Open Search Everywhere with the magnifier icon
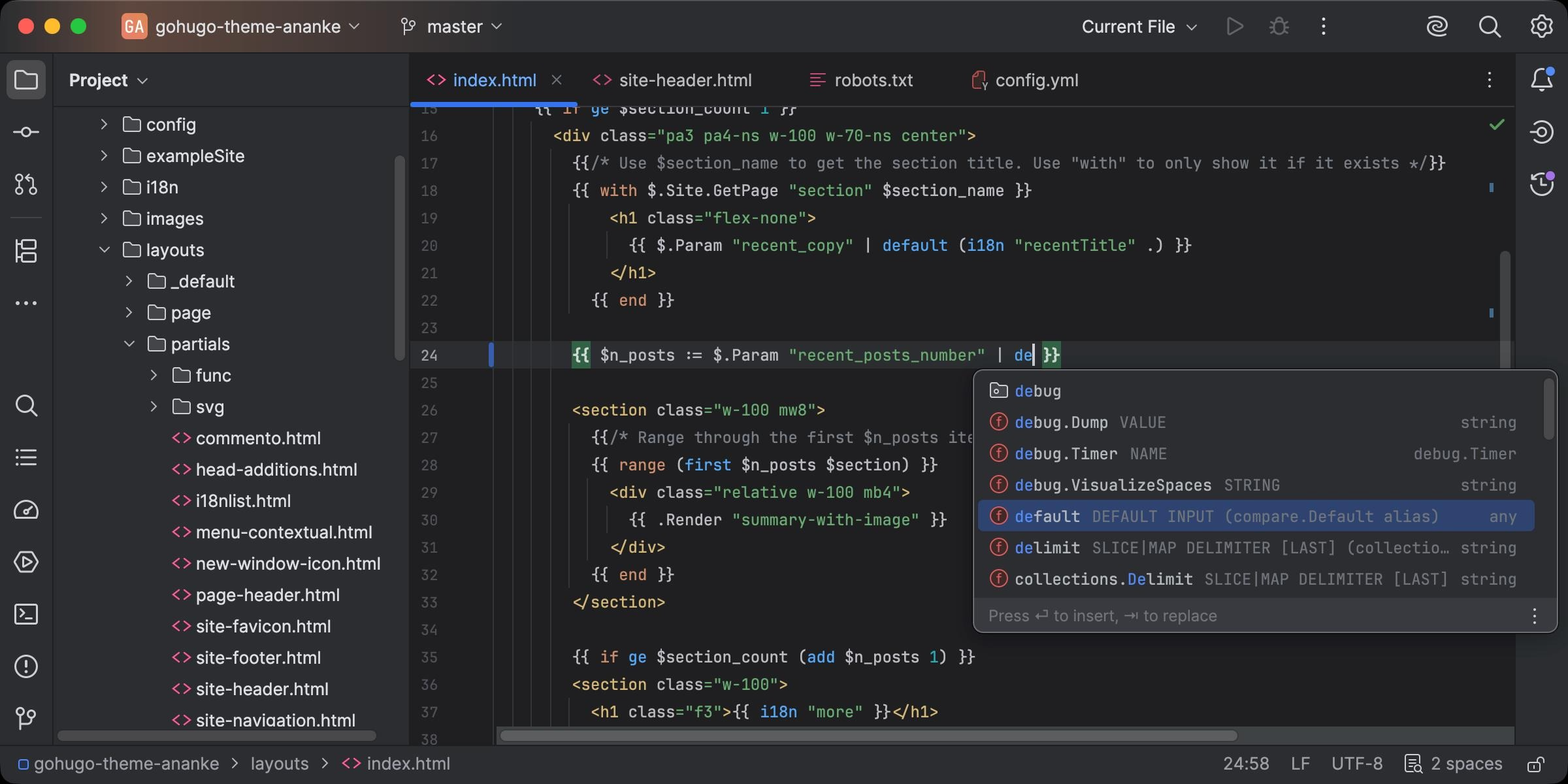Viewport: 1568px width, 784px height. click(1489, 26)
